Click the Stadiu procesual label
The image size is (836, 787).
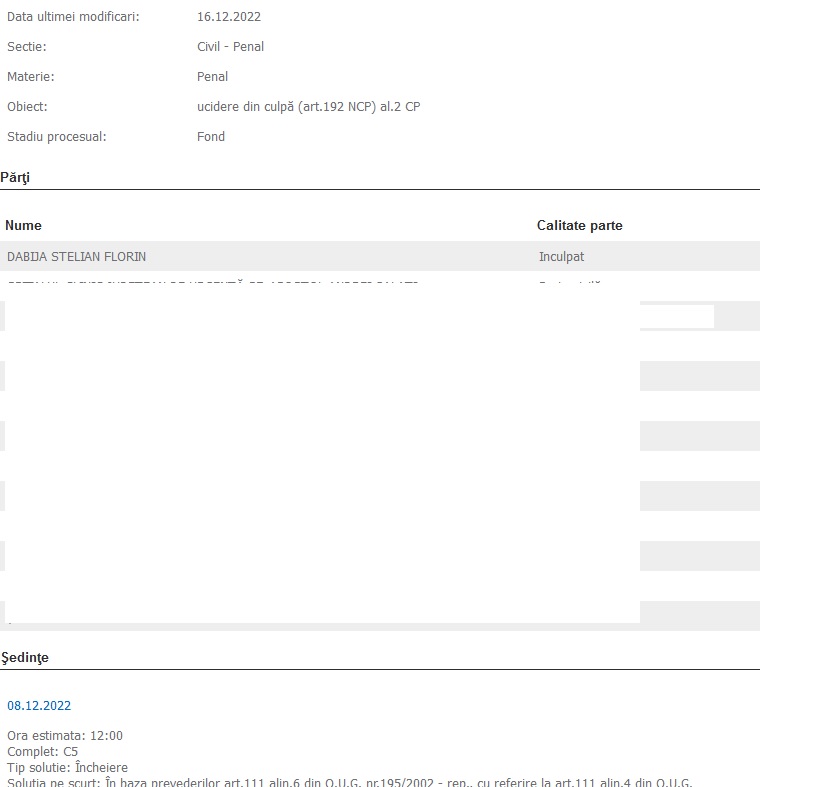(56, 137)
